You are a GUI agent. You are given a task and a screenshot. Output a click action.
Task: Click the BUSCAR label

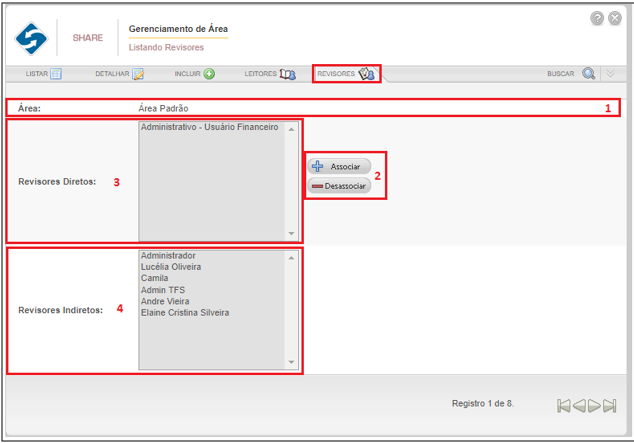(560, 74)
